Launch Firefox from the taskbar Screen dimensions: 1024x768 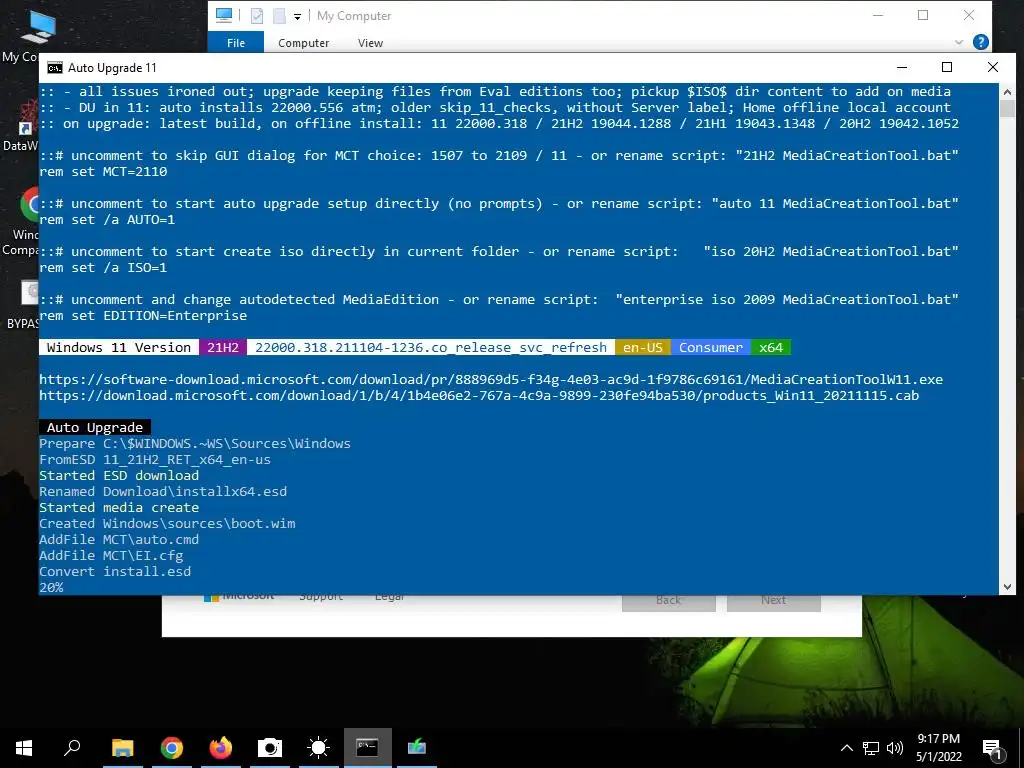[221, 747]
